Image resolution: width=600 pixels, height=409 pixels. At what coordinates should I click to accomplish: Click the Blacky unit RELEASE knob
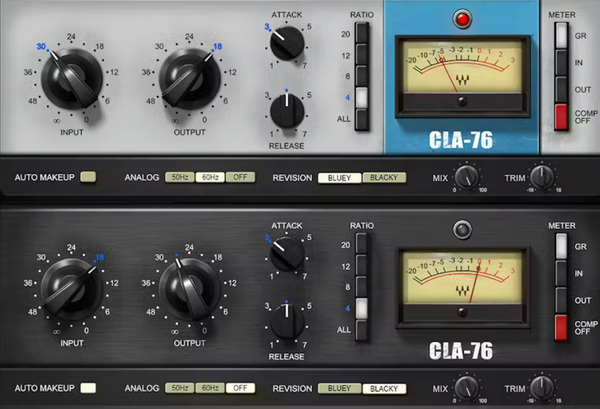pos(287,322)
